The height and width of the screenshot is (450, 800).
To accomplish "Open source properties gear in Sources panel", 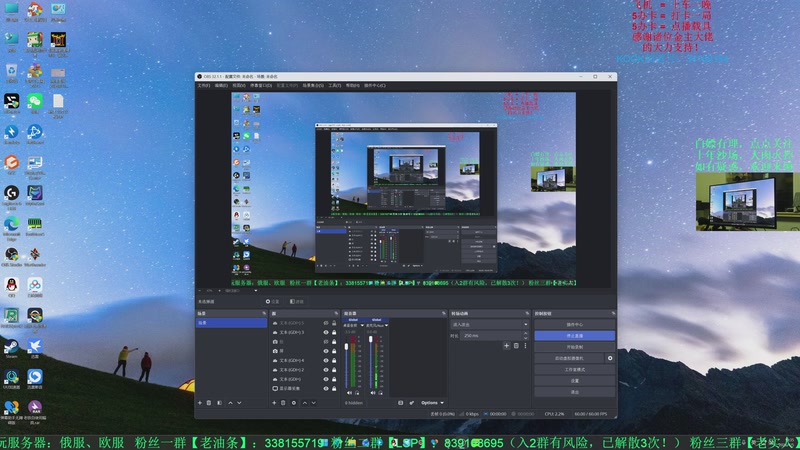I will (294, 403).
